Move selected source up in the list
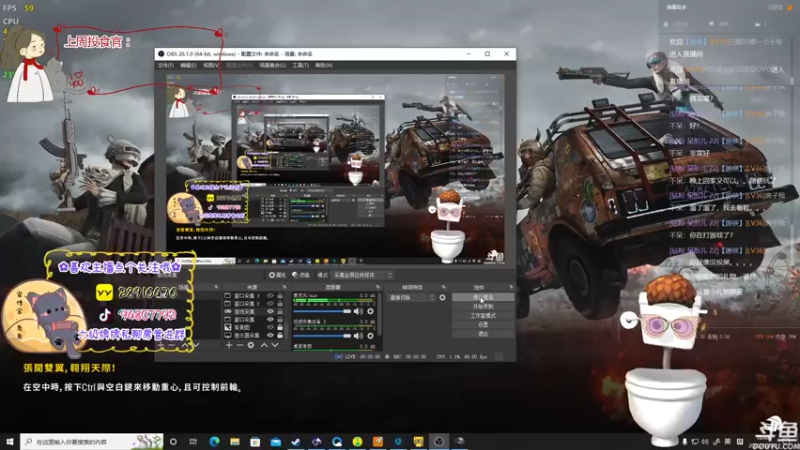 click(x=264, y=345)
